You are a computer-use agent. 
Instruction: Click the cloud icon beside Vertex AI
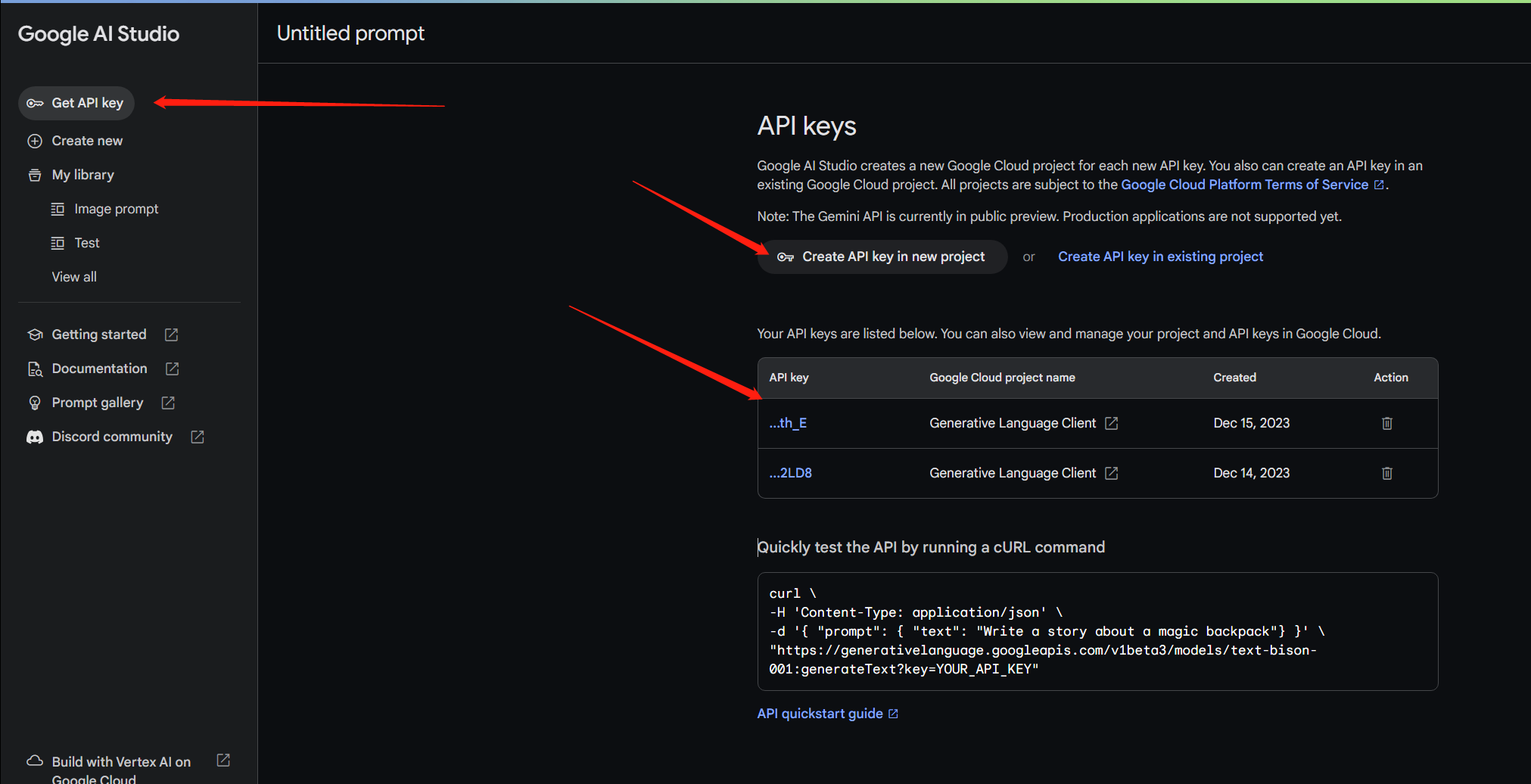click(x=35, y=761)
